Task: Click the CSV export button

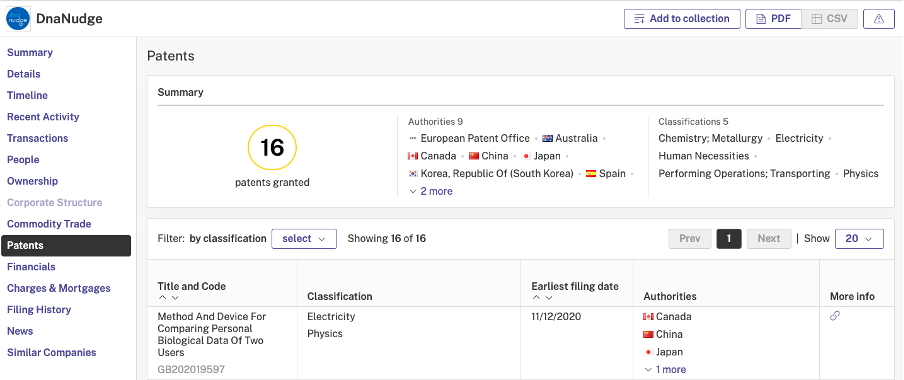Action: click(830, 19)
